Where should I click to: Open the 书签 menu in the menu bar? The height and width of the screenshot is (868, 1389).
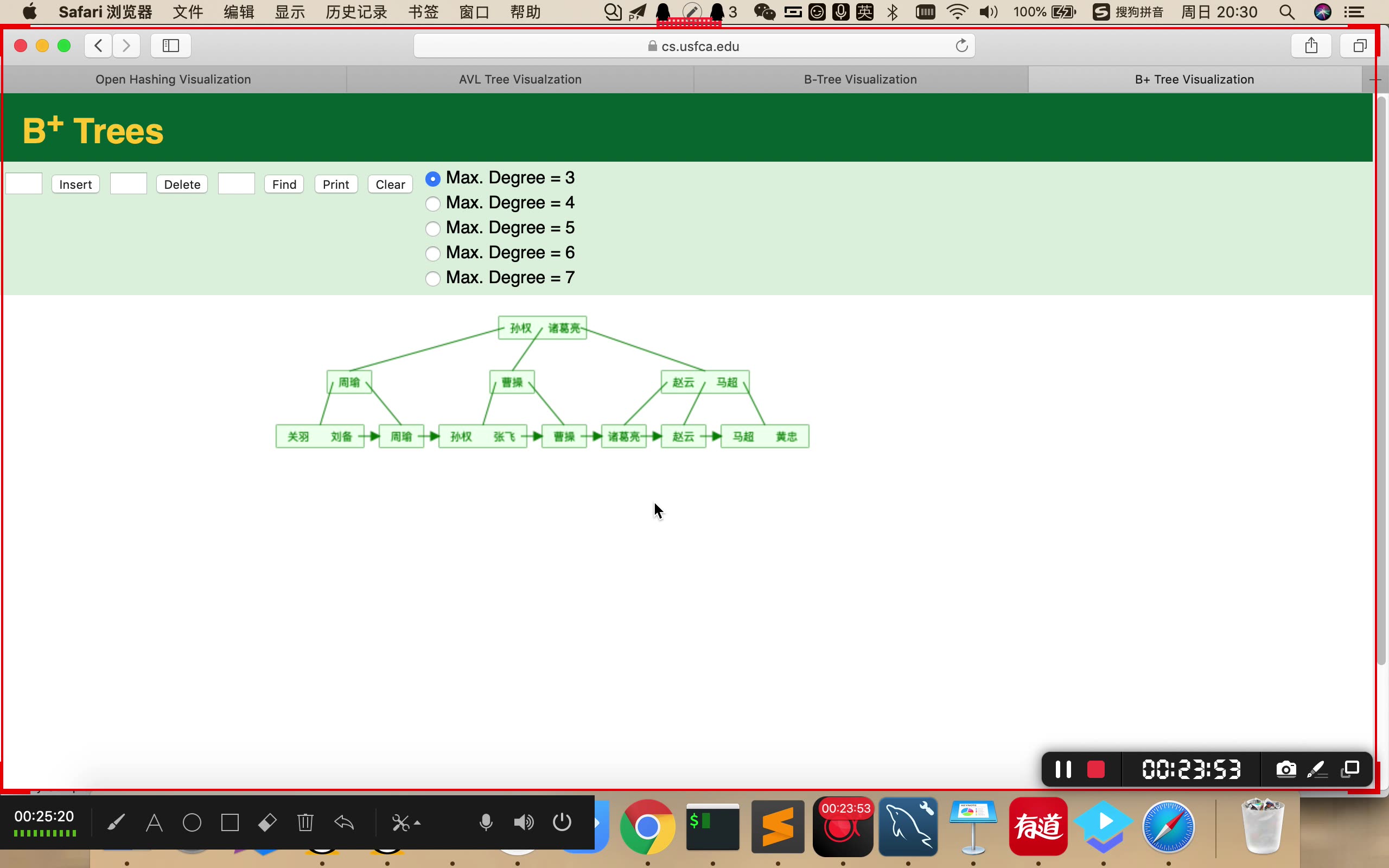[x=423, y=12]
